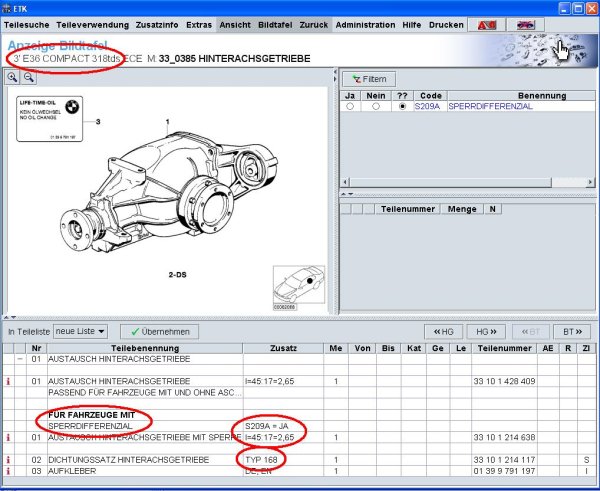Click info icon for Aufkleber row
The image size is (600, 491).
point(8,470)
